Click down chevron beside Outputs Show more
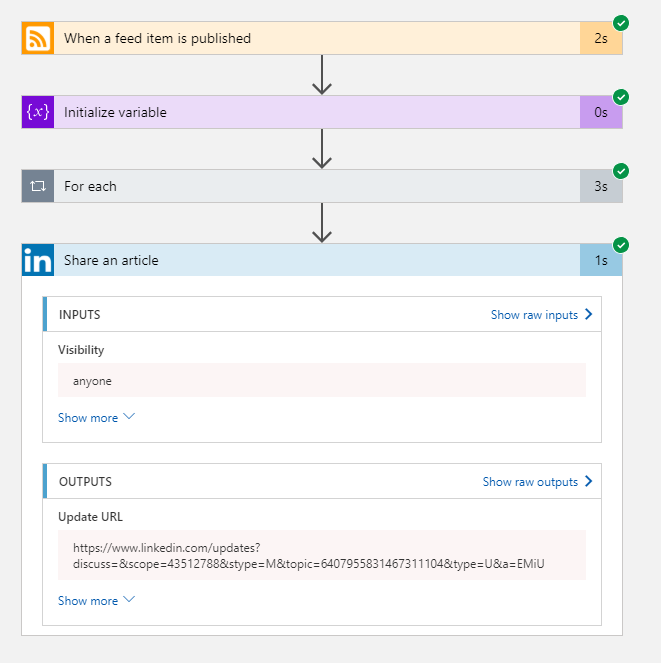 coord(129,599)
